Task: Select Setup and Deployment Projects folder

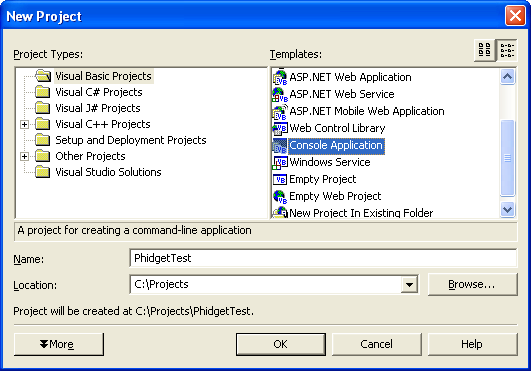Action: tap(131, 140)
